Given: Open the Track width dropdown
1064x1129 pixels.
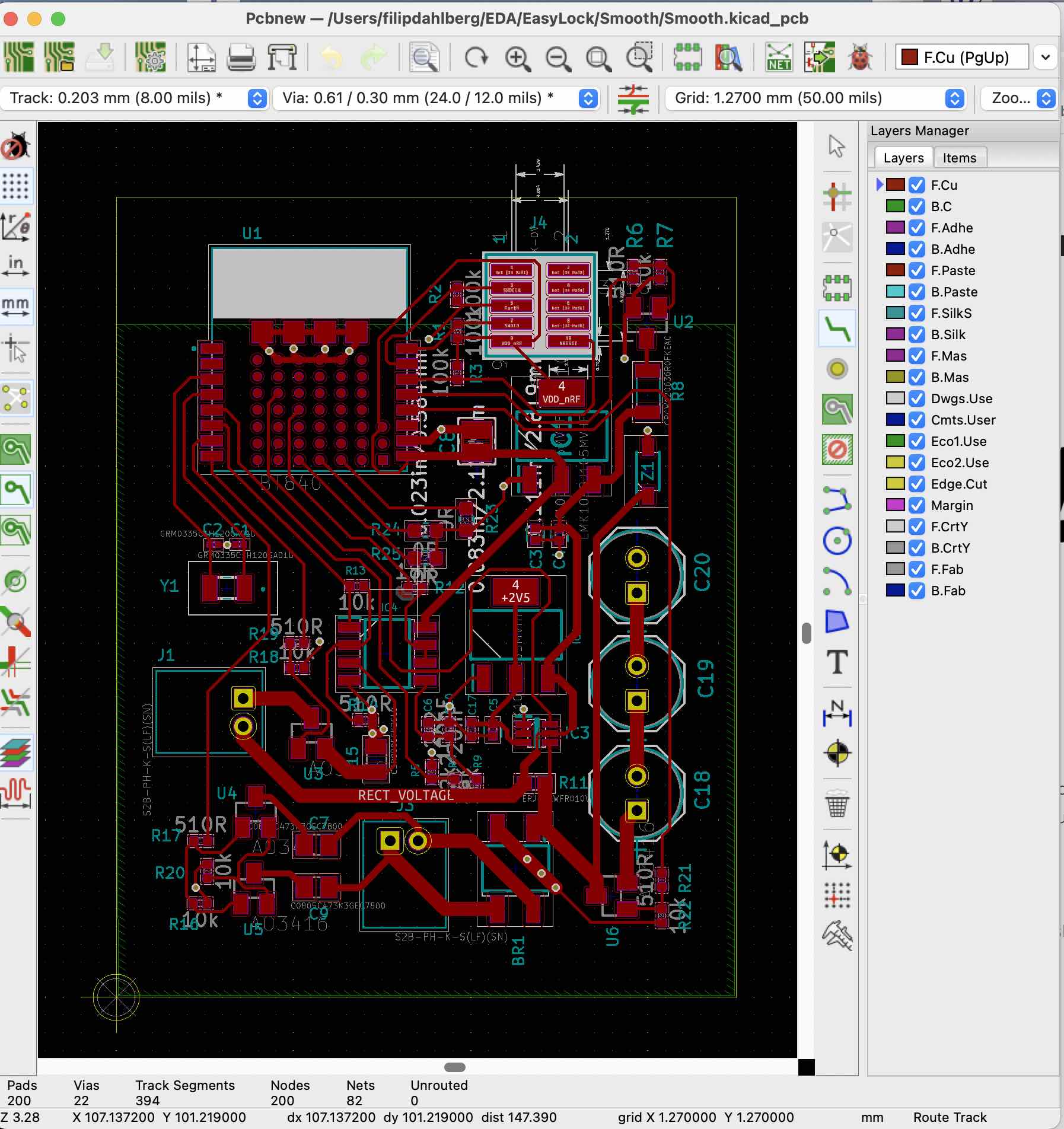Looking at the screenshot, I should 257,98.
